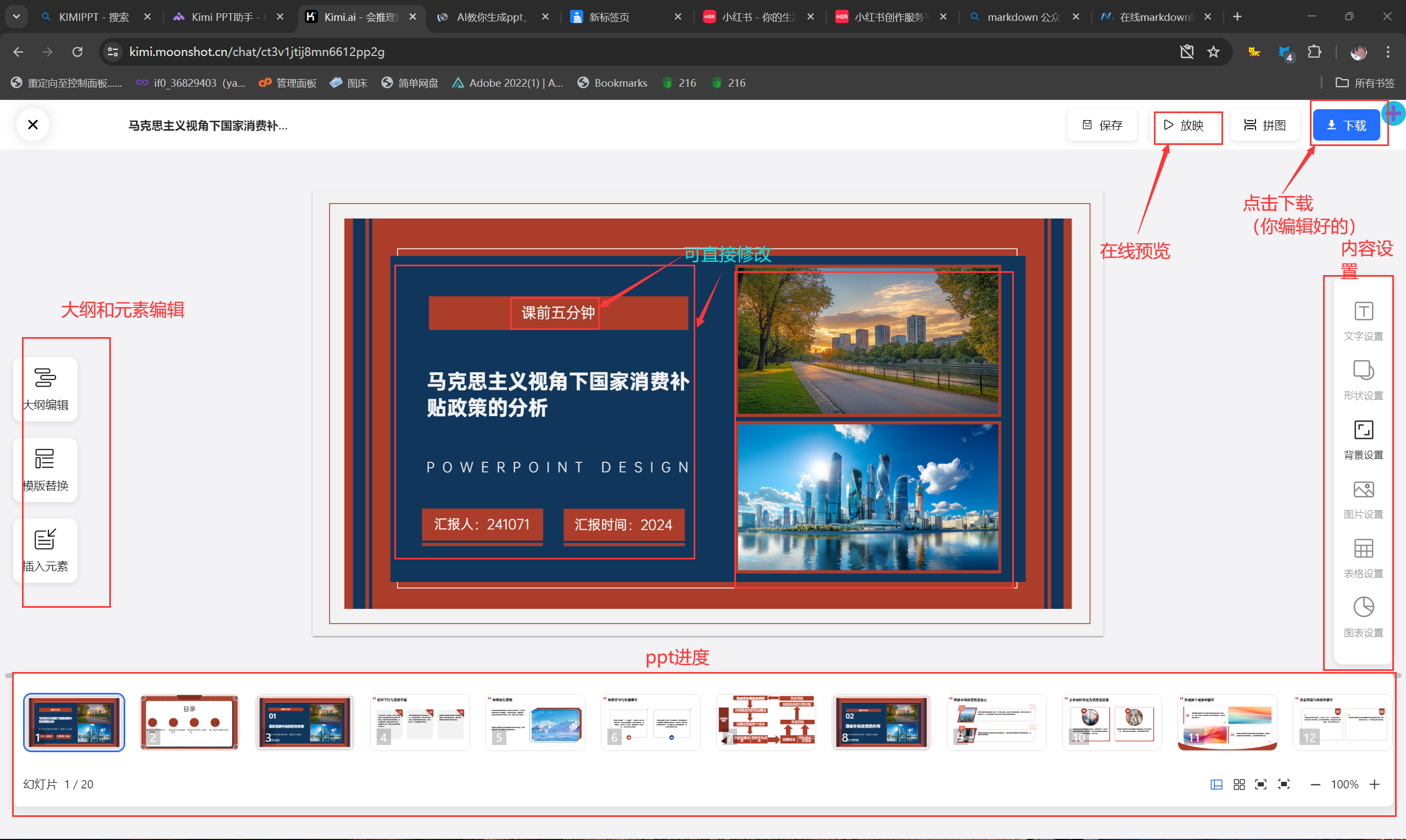The height and width of the screenshot is (840, 1406).
Task: Open the 大纲编辑 outline editor
Action: (45, 389)
